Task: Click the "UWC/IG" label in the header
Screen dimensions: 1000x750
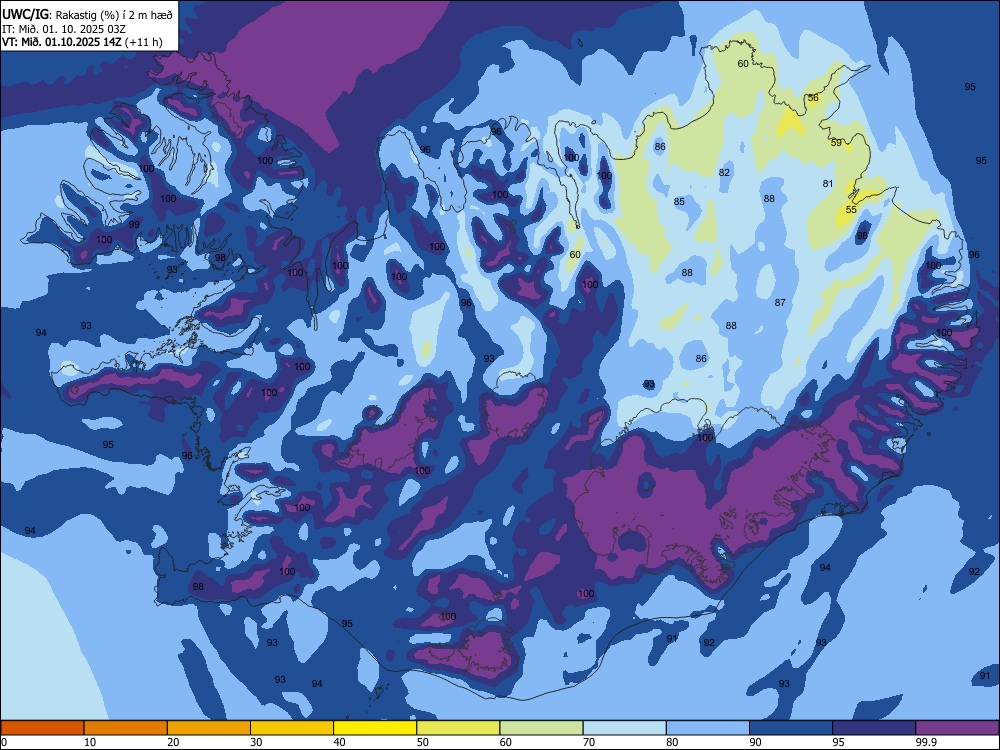Action: coord(25,15)
